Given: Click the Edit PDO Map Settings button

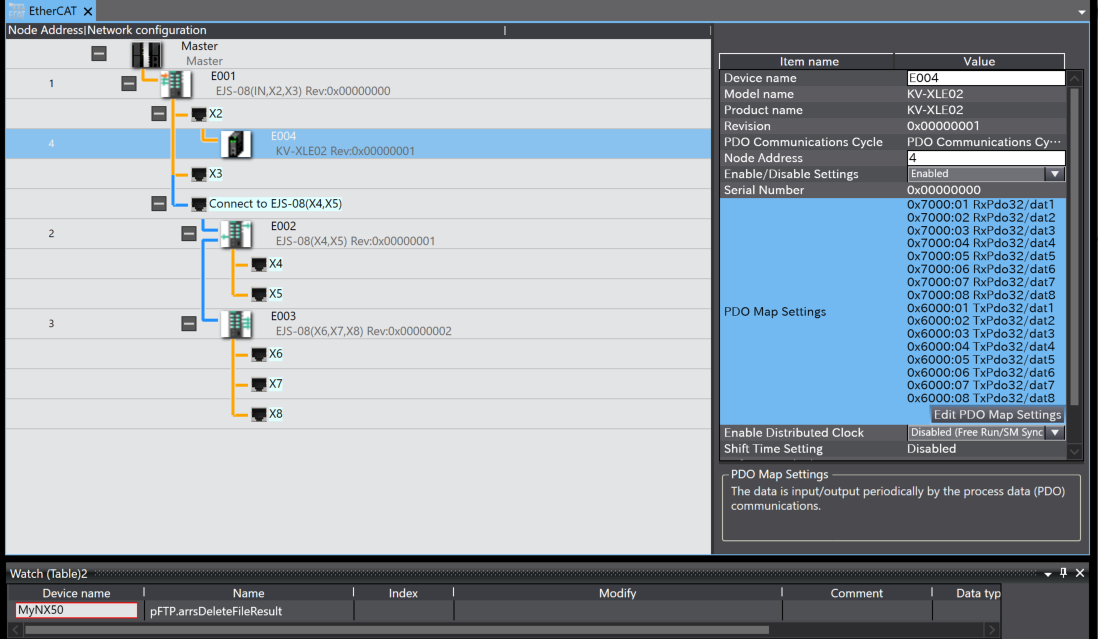Looking at the screenshot, I should point(996,415).
